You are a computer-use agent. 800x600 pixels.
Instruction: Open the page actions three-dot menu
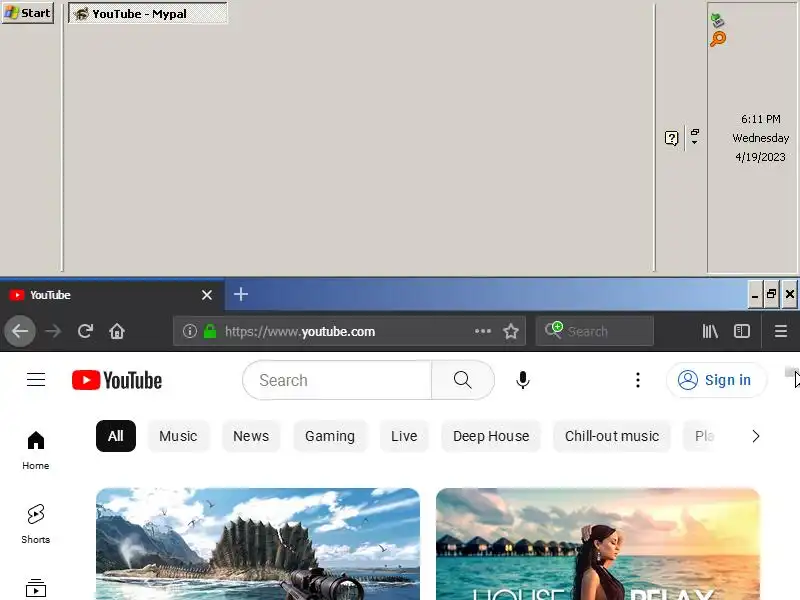[x=483, y=332]
